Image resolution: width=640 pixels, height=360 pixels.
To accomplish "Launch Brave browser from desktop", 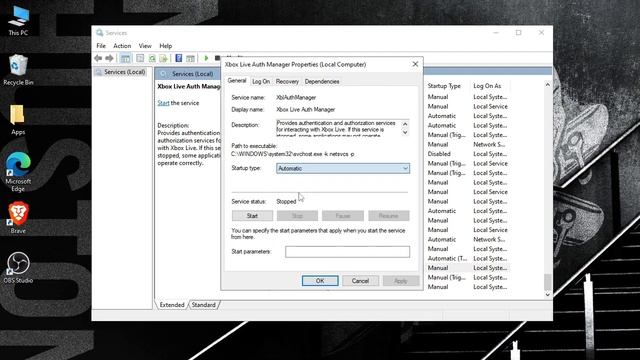I will (18, 218).
